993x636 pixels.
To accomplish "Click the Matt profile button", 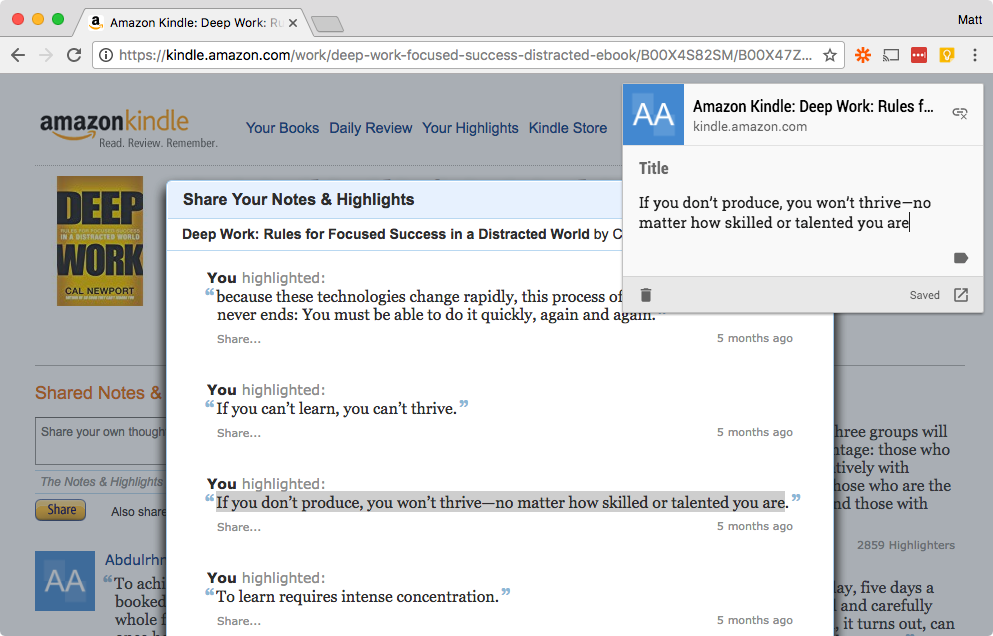I will [970, 20].
